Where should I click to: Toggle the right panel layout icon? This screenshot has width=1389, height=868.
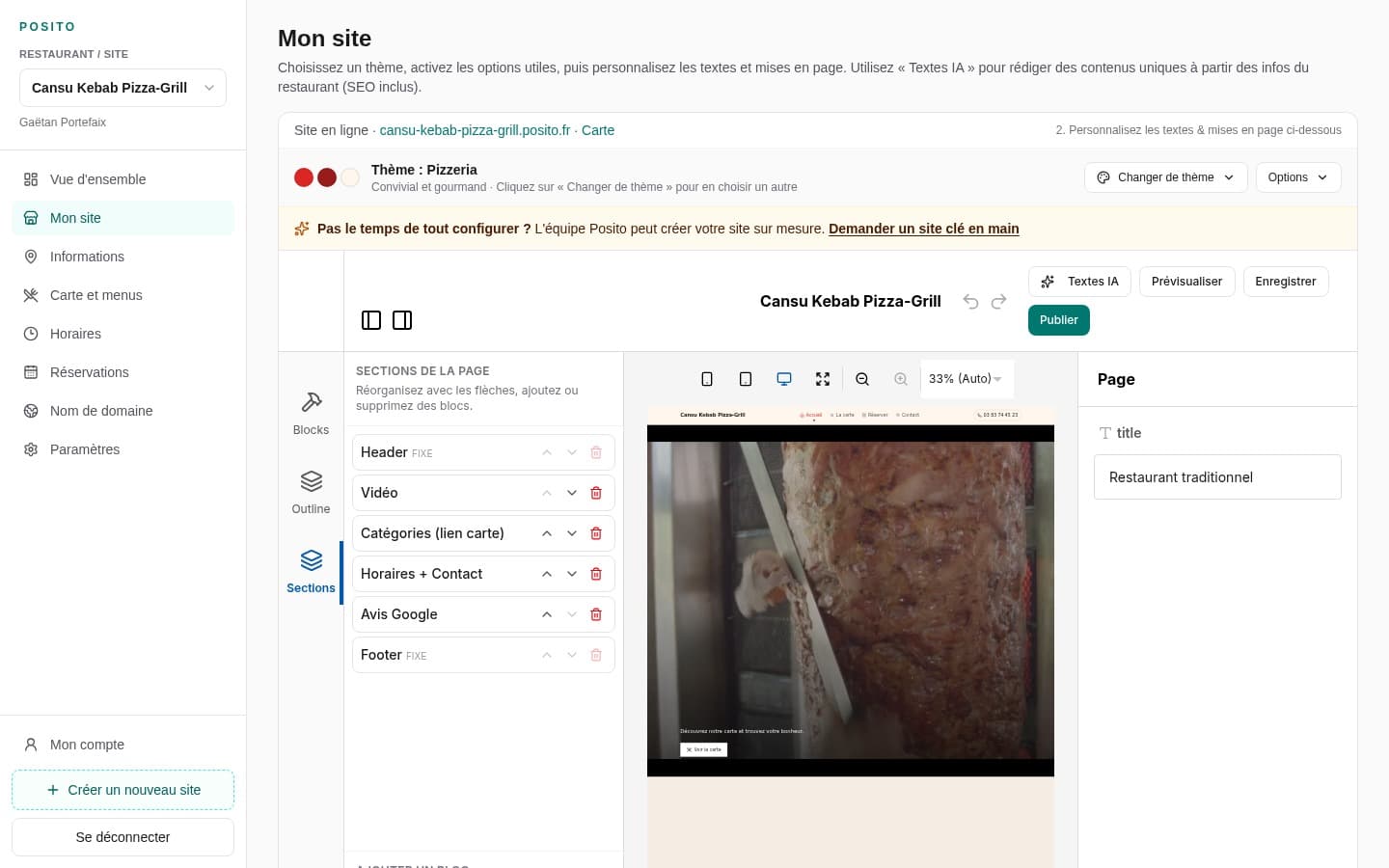[402, 320]
